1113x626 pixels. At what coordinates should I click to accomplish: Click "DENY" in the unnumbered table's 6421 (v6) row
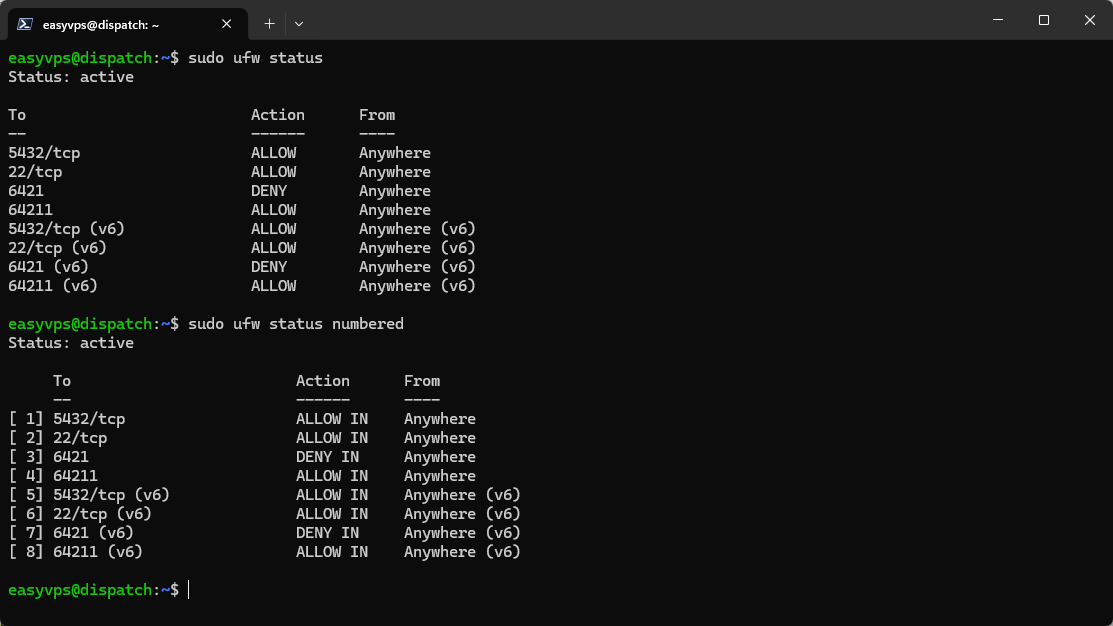(269, 267)
